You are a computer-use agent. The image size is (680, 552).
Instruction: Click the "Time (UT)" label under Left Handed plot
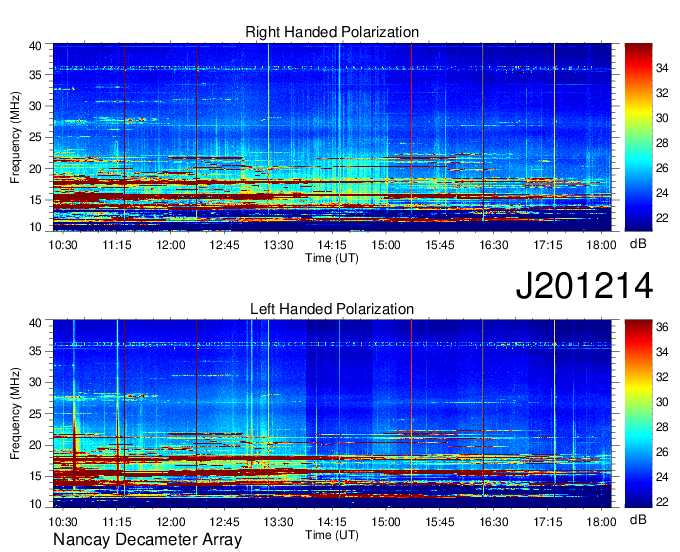(x=332, y=535)
